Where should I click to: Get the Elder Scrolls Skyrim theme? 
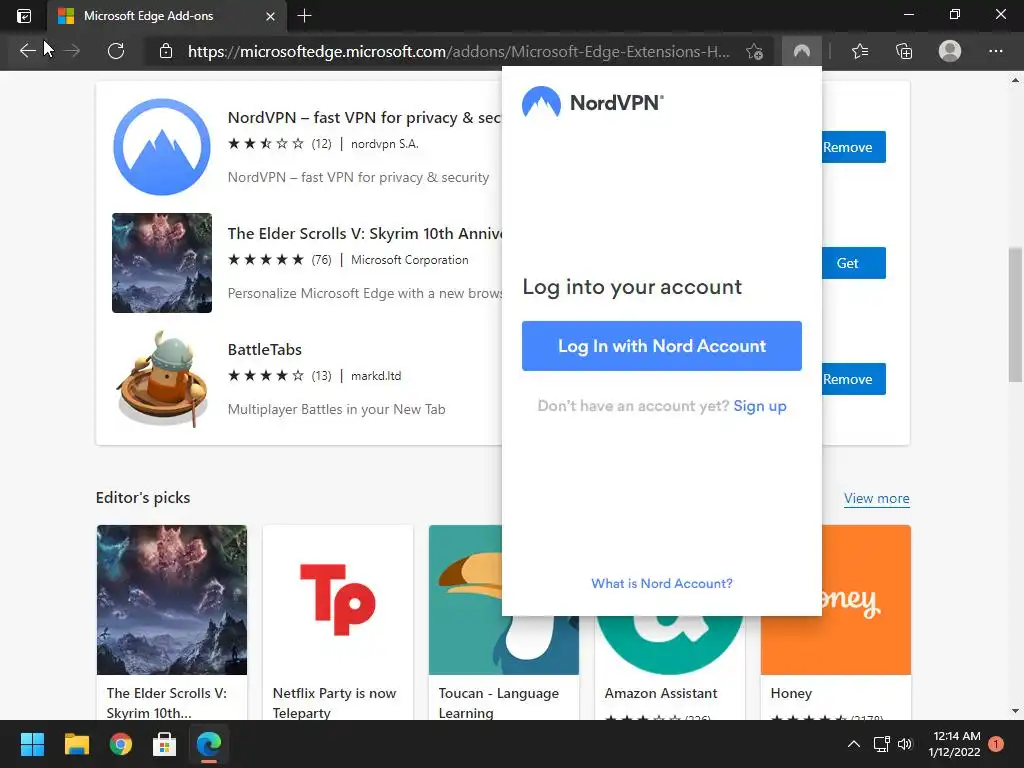point(853,263)
